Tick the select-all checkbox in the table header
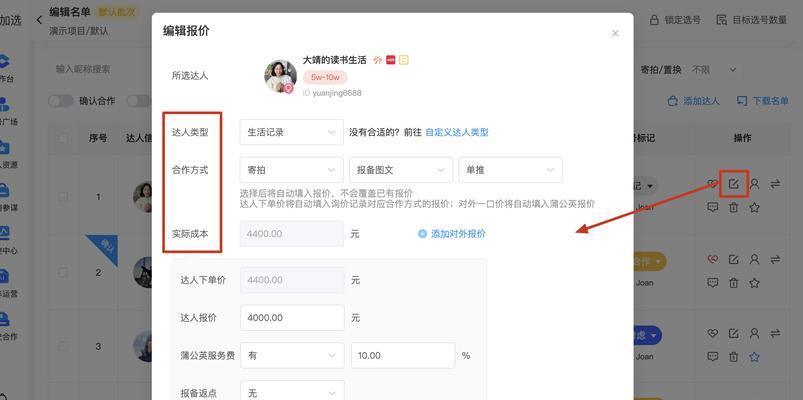 tap(63, 138)
